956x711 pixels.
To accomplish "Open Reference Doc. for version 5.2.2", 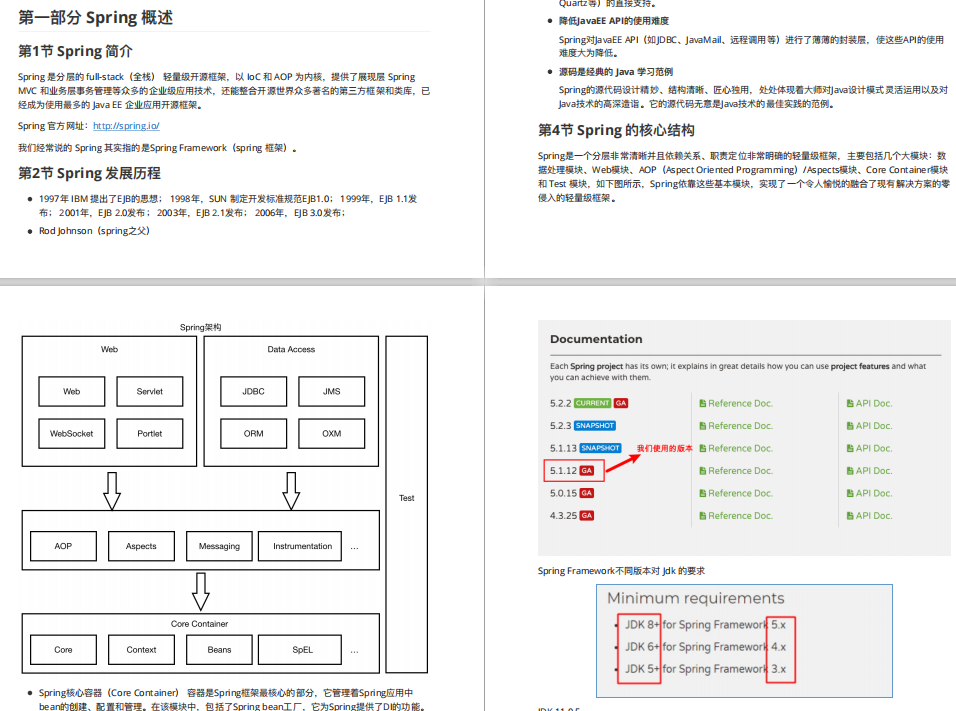I will pos(740,403).
